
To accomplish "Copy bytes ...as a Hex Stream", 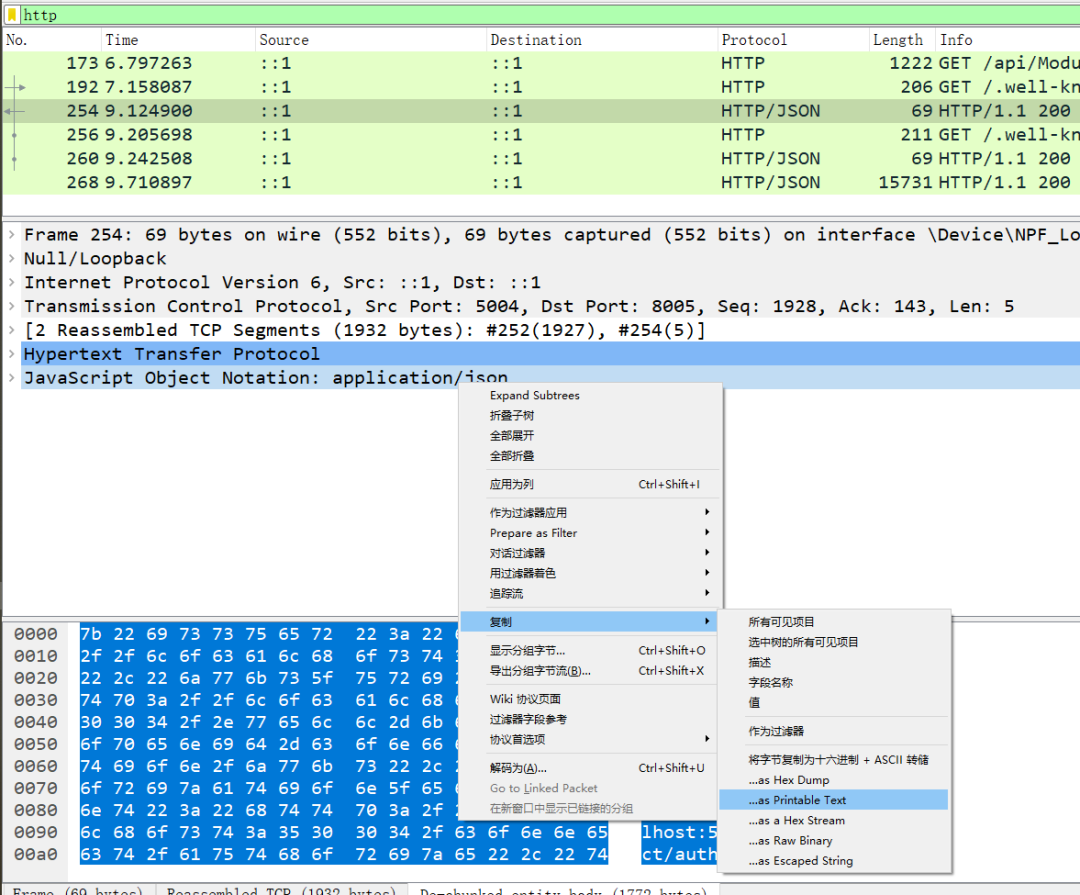I will pyautogui.click(x=834, y=820).
